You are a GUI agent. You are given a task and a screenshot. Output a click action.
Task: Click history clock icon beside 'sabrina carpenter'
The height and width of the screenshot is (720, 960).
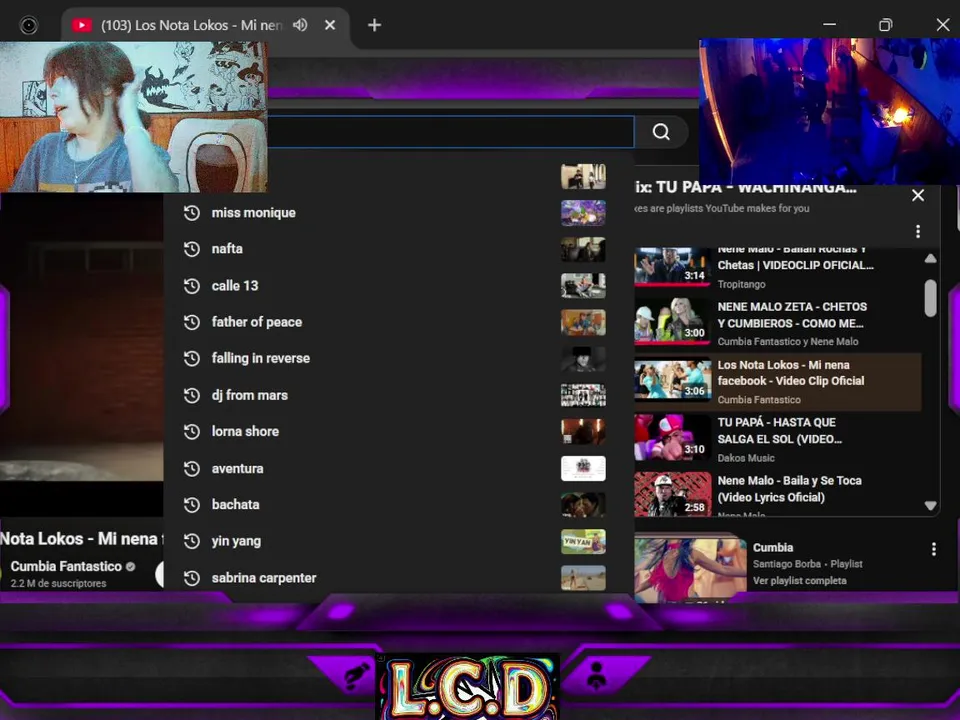pos(192,578)
